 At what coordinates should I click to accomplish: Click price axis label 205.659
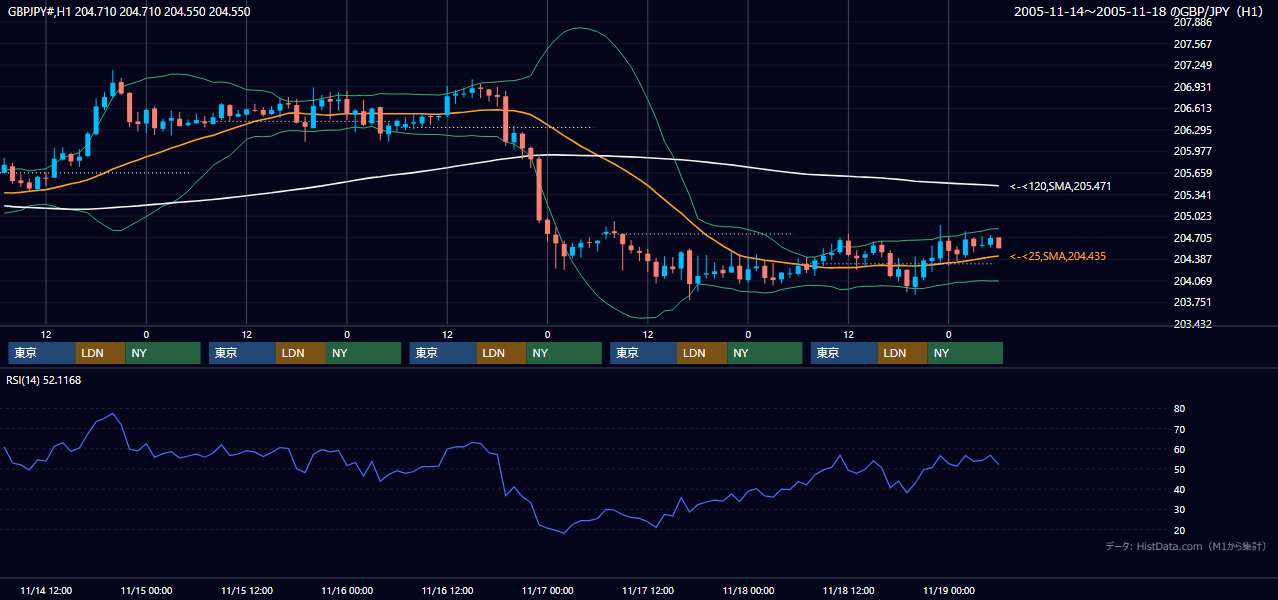pos(1192,173)
